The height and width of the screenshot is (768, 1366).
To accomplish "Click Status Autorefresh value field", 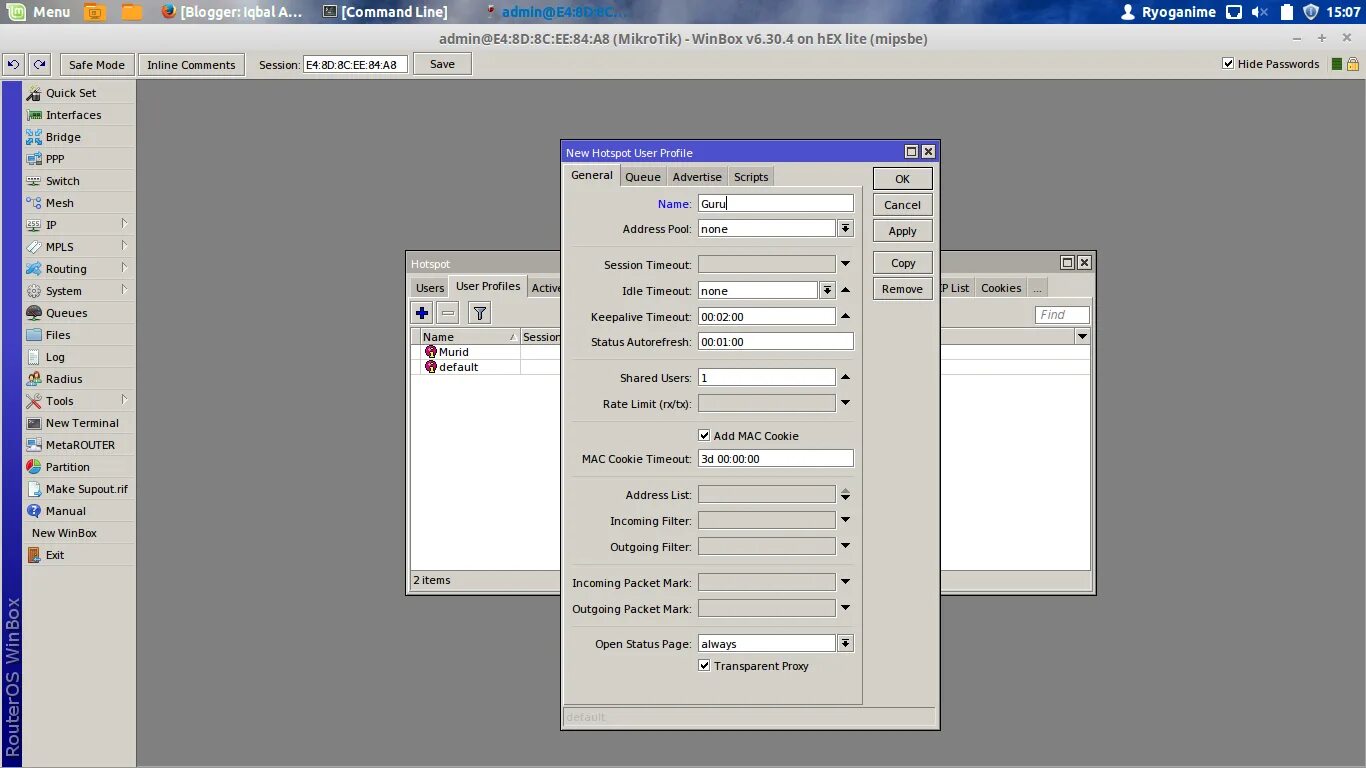I will [776, 342].
